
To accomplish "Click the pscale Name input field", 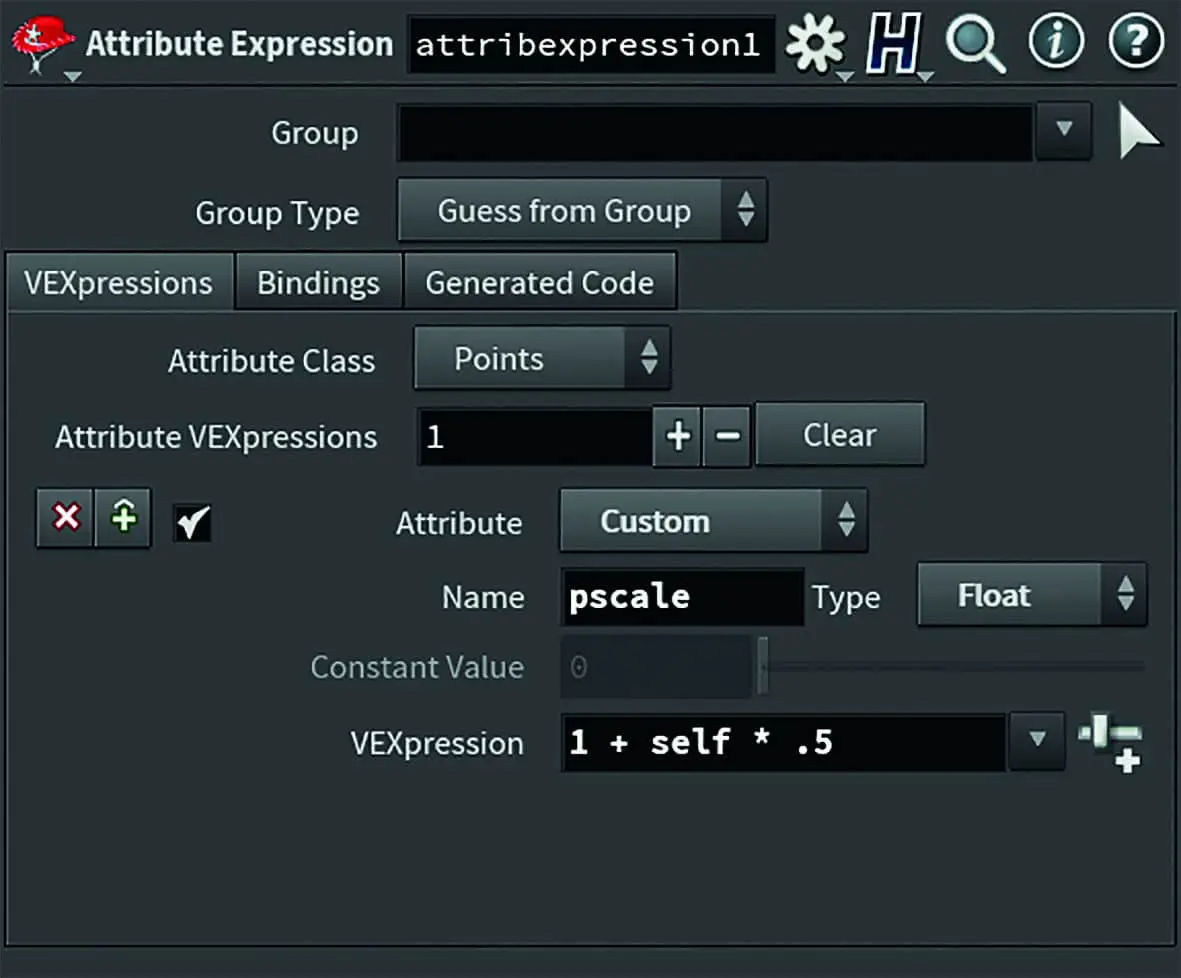I will (683, 597).
